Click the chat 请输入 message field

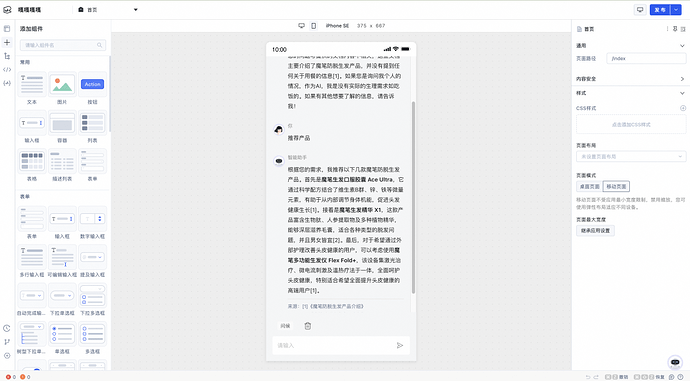click(x=341, y=345)
